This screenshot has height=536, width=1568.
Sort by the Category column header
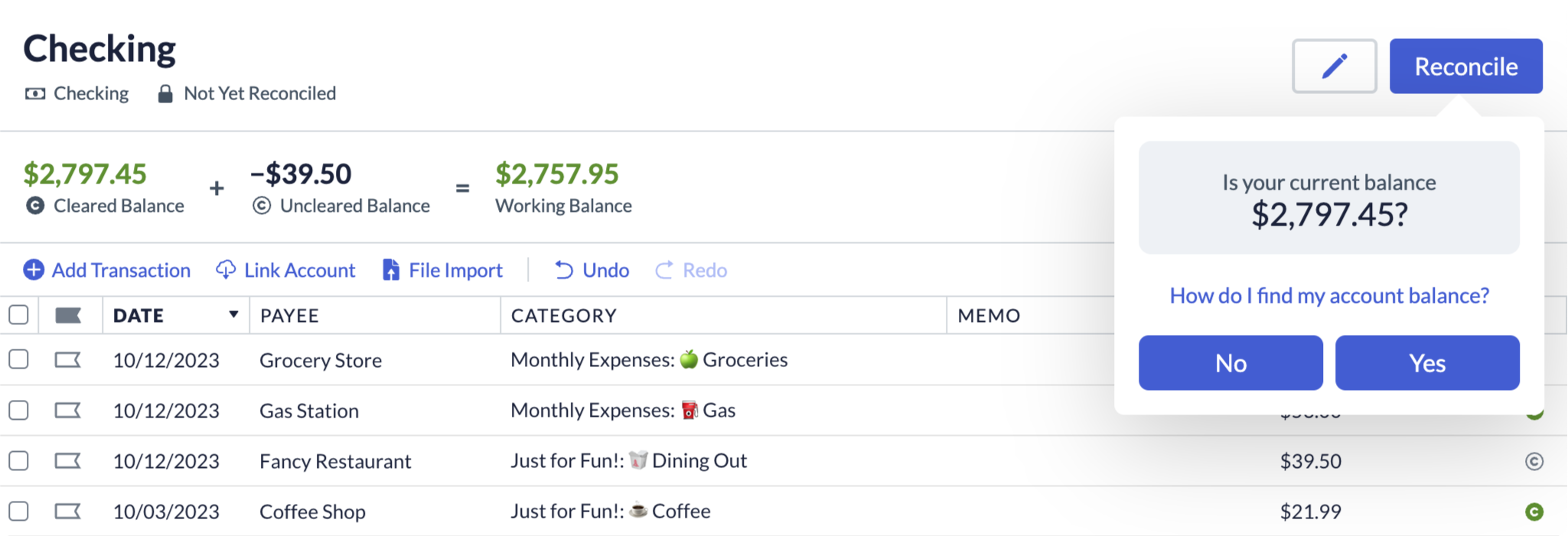564,315
